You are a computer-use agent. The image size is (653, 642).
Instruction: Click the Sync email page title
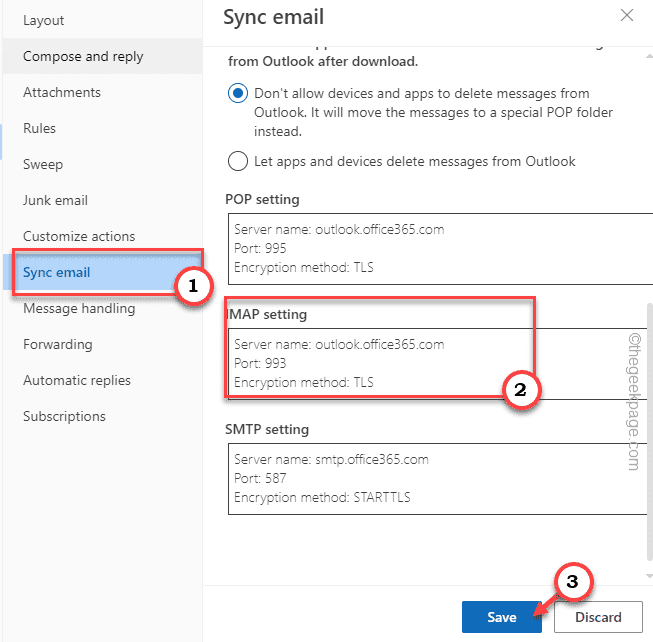pos(274,17)
